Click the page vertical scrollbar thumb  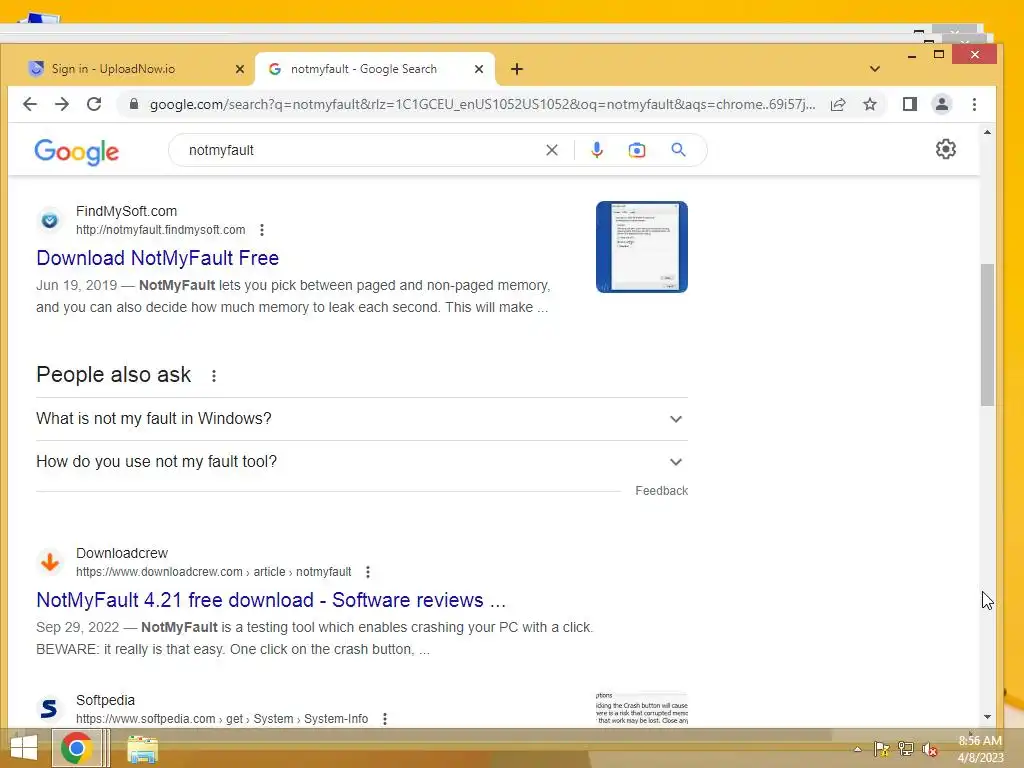coord(987,334)
